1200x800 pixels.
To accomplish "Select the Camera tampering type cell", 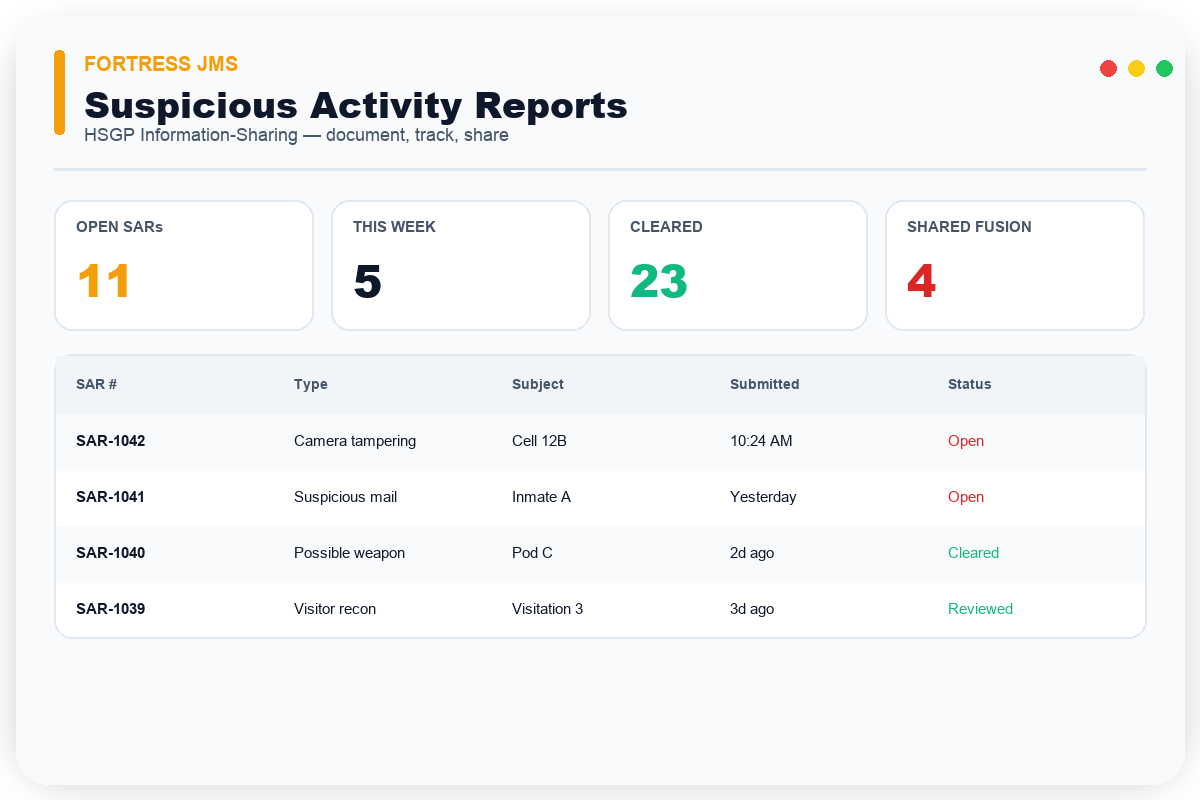I will (355, 441).
